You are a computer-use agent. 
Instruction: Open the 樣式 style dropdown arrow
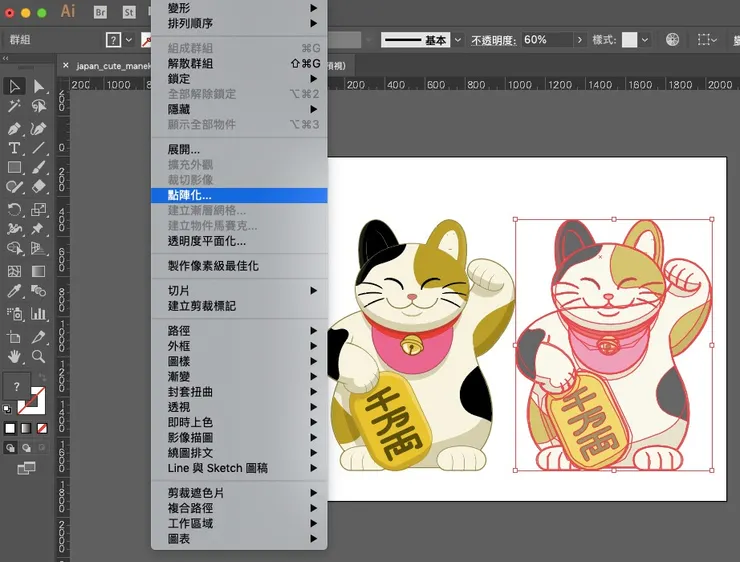(x=645, y=40)
